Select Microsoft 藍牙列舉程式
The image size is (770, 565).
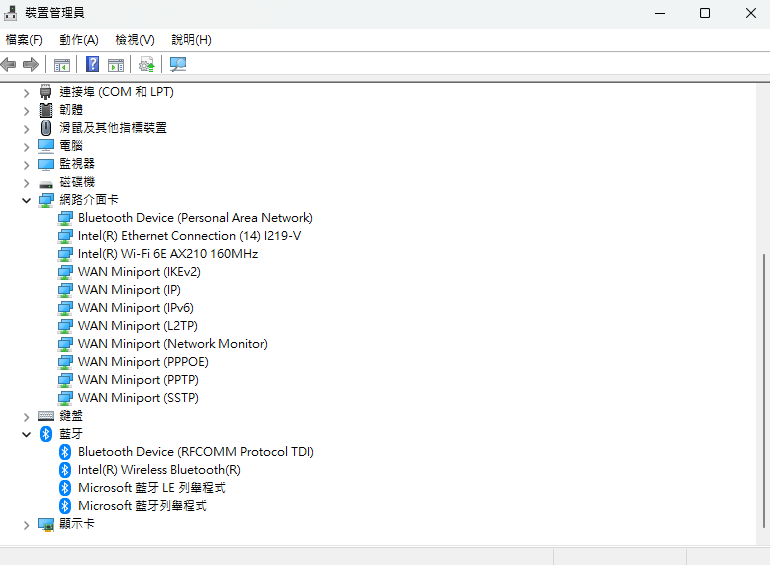click(142, 506)
